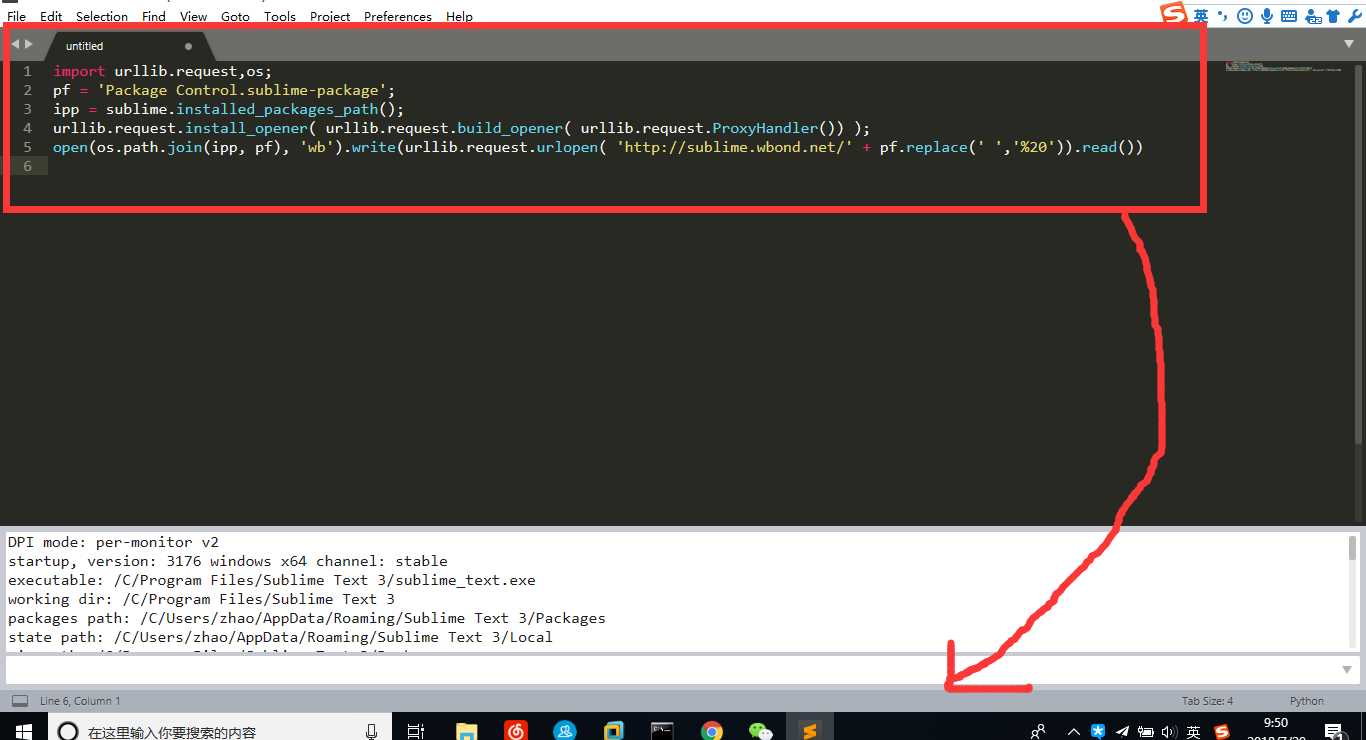This screenshot has height=740, width=1366.
Task: Click 'Package Control.sublime-package' string
Action: pos(242,90)
